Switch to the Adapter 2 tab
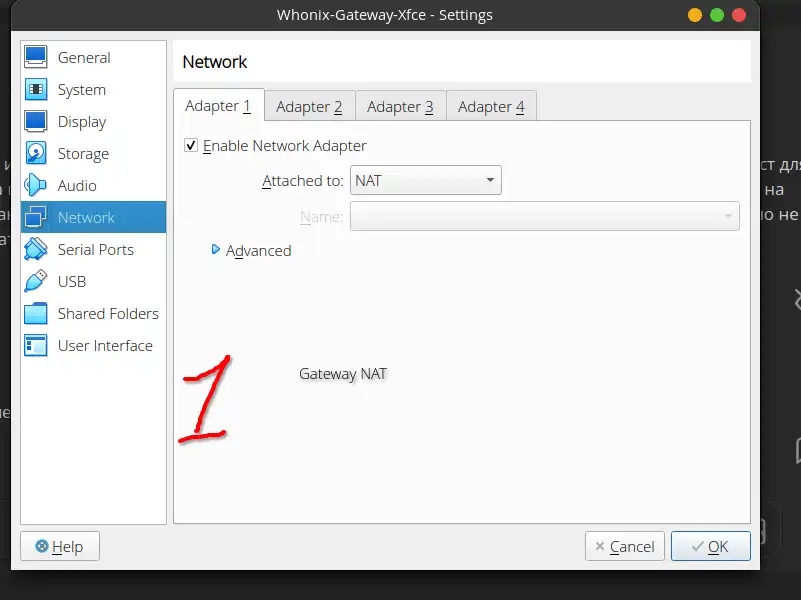801x600 pixels. pyautogui.click(x=310, y=107)
